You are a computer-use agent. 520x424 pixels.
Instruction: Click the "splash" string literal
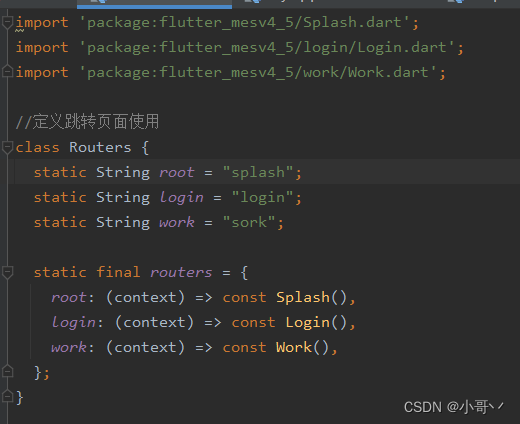click(258, 173)
